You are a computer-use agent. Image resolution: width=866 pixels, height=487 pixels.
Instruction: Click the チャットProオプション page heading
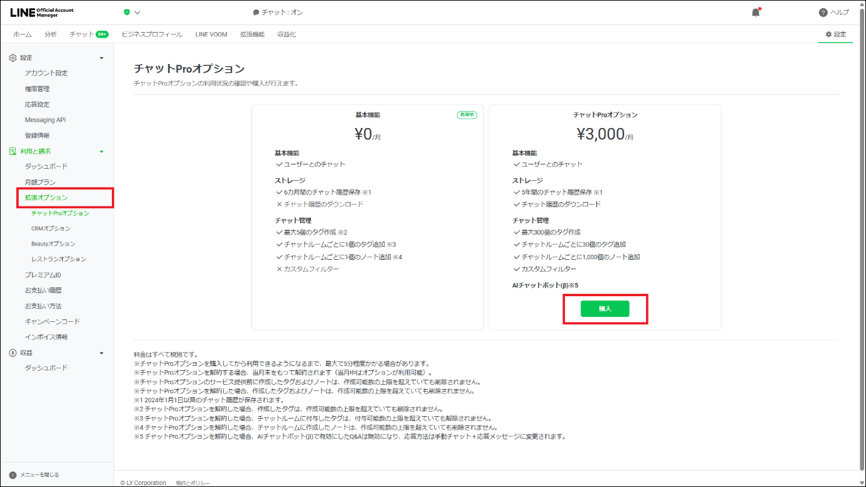(189, 68)
